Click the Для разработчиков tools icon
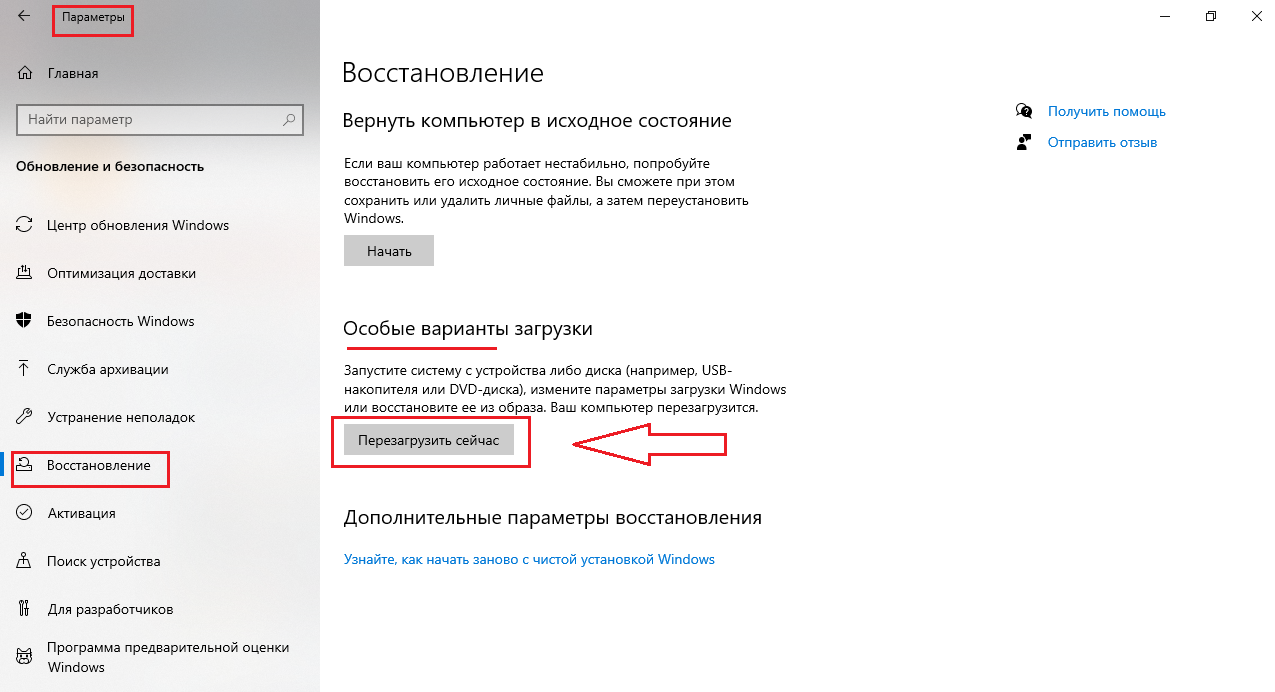Image resolution: width=1275 pixels, height=692 pixels. [25, 609]
